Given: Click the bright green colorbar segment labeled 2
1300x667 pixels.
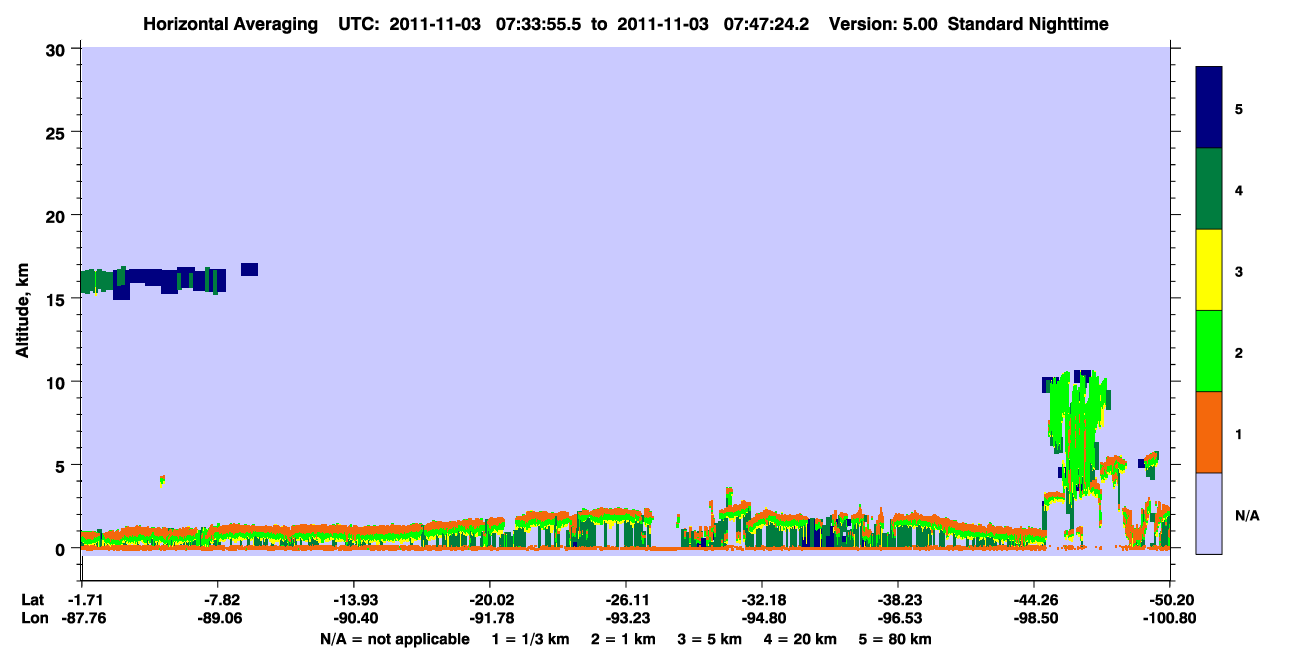Looking at the screenshot, I should tap(1209, 351).
